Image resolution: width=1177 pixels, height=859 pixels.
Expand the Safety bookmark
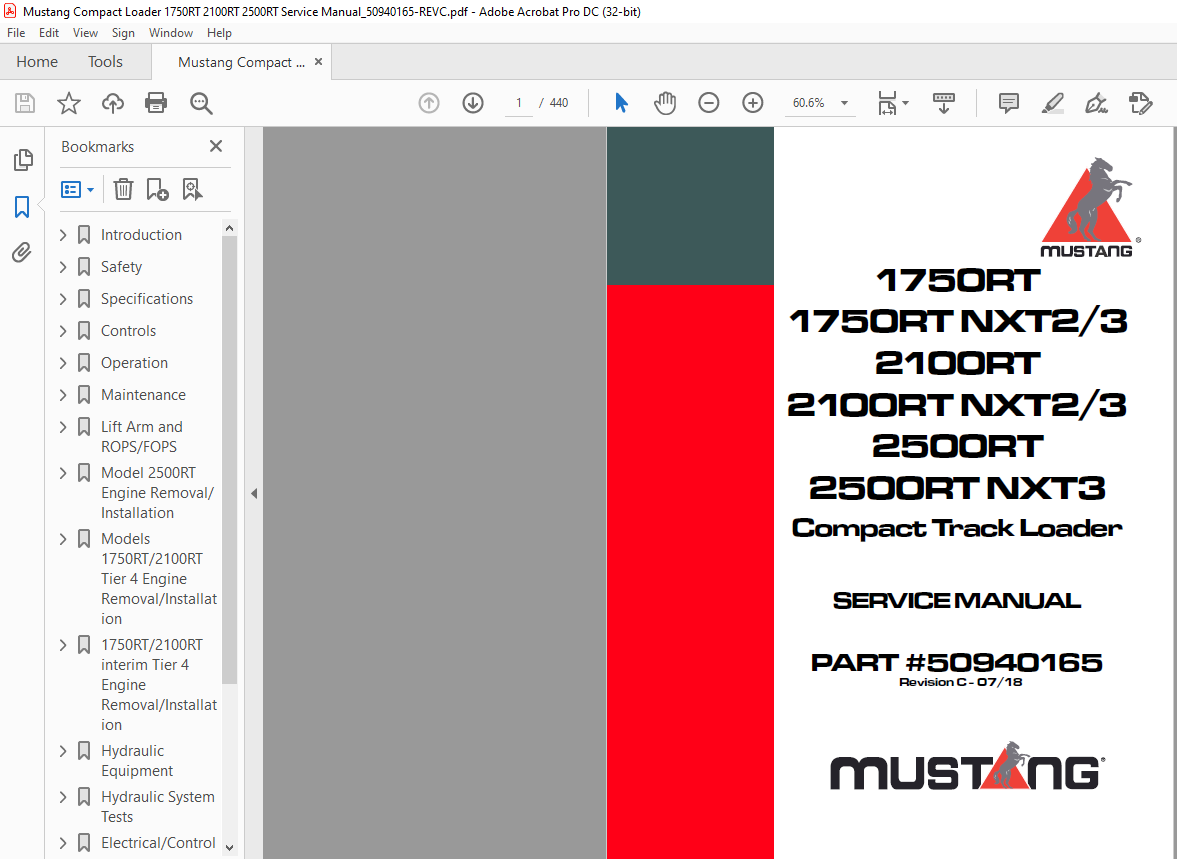pos(63,267)
